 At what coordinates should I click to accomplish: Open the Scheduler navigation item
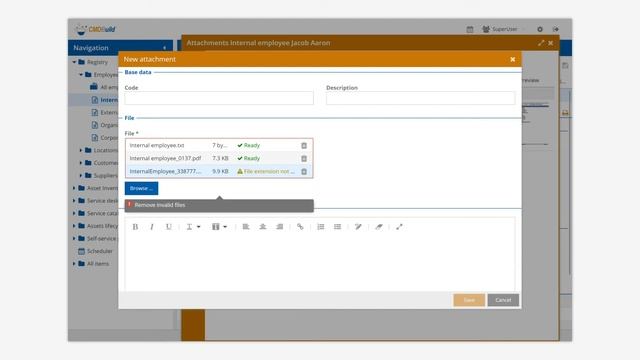coord(100,251)
